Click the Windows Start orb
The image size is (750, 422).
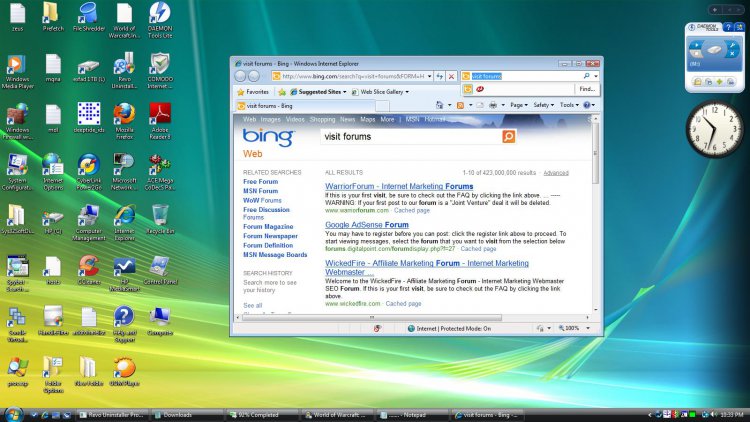[13, 414]
